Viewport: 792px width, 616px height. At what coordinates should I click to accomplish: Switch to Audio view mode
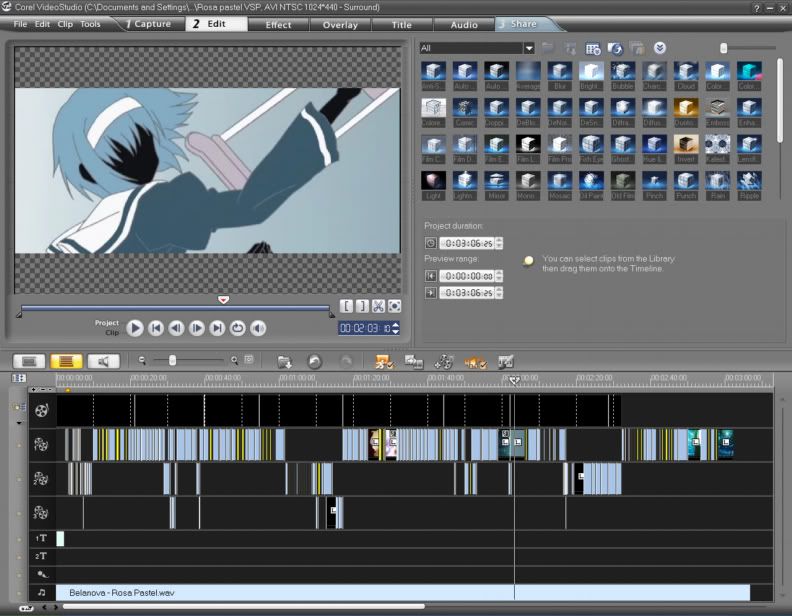tap(102, 361)
